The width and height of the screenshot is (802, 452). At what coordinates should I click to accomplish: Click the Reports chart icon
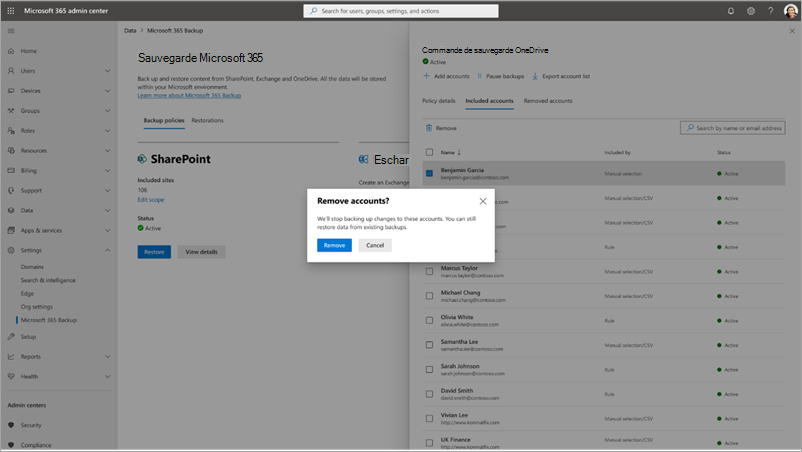[x=11, y=357]
